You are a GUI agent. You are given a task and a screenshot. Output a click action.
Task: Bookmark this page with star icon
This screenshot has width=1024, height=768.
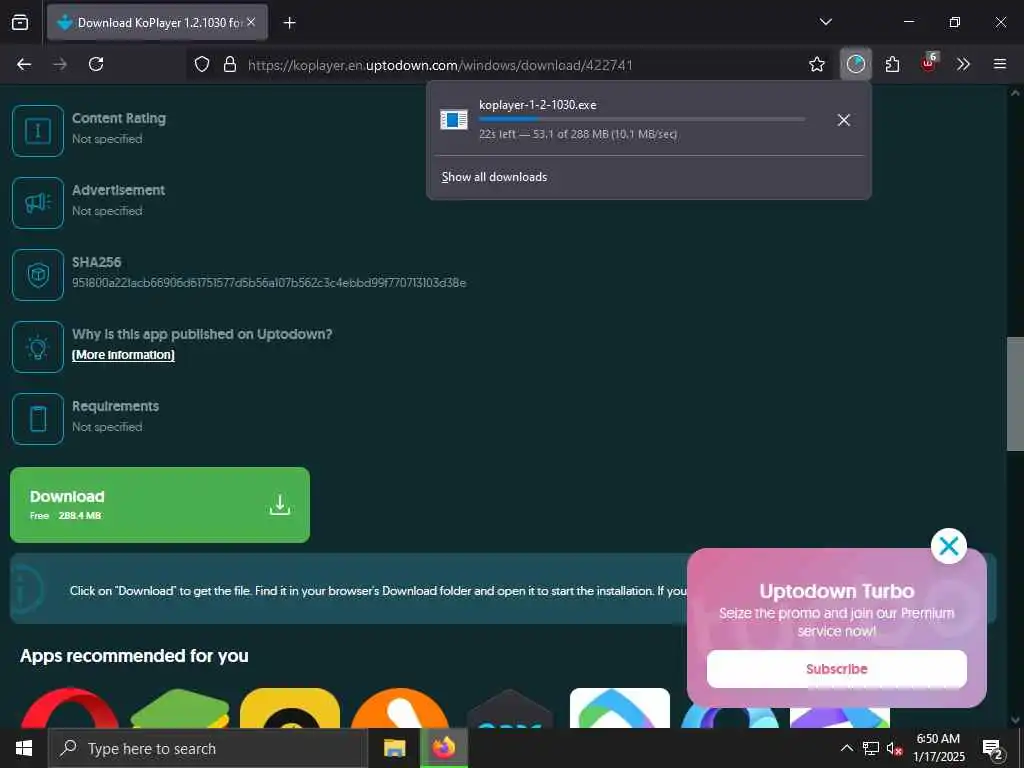816,64
